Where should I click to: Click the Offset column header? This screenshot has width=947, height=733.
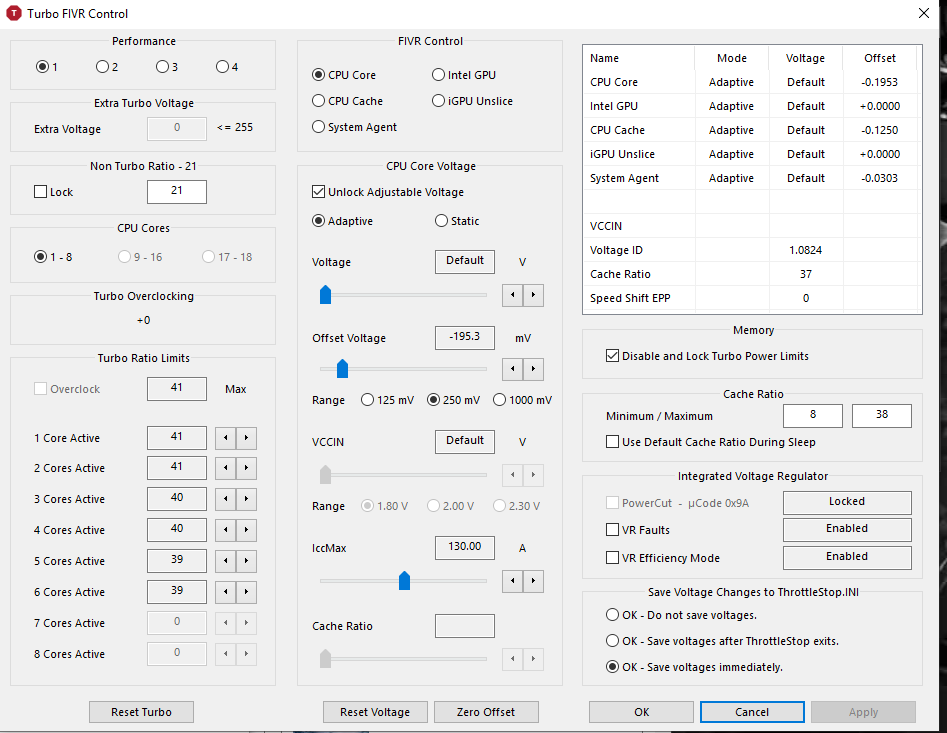tap(880, 58)
